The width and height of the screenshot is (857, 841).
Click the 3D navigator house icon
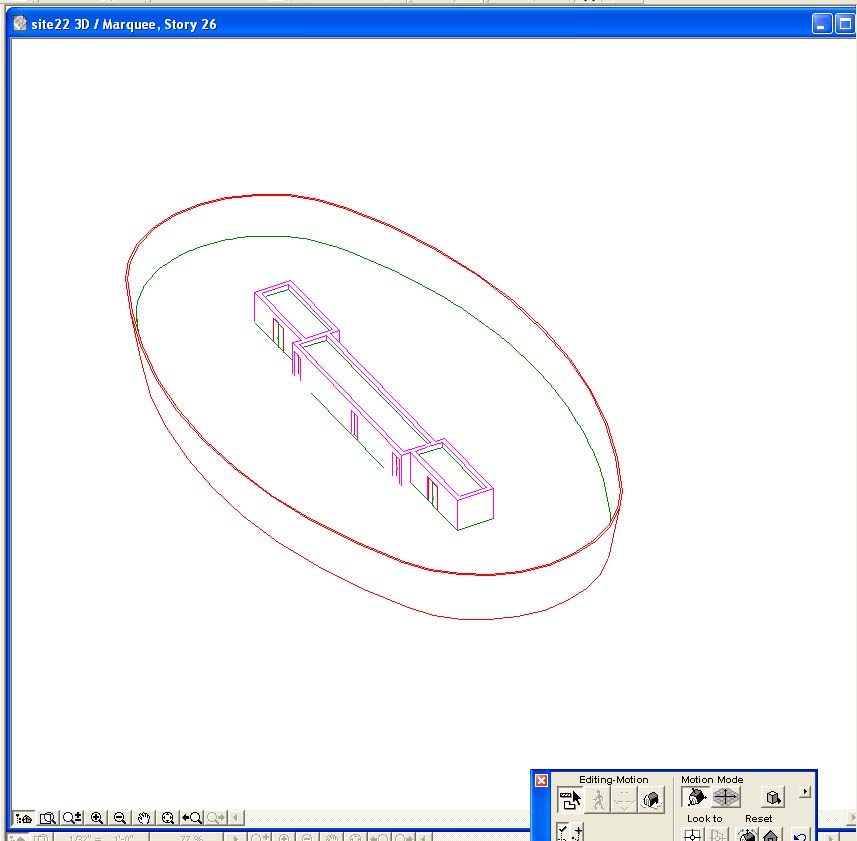pyautogui.click(x=24, y=818)
